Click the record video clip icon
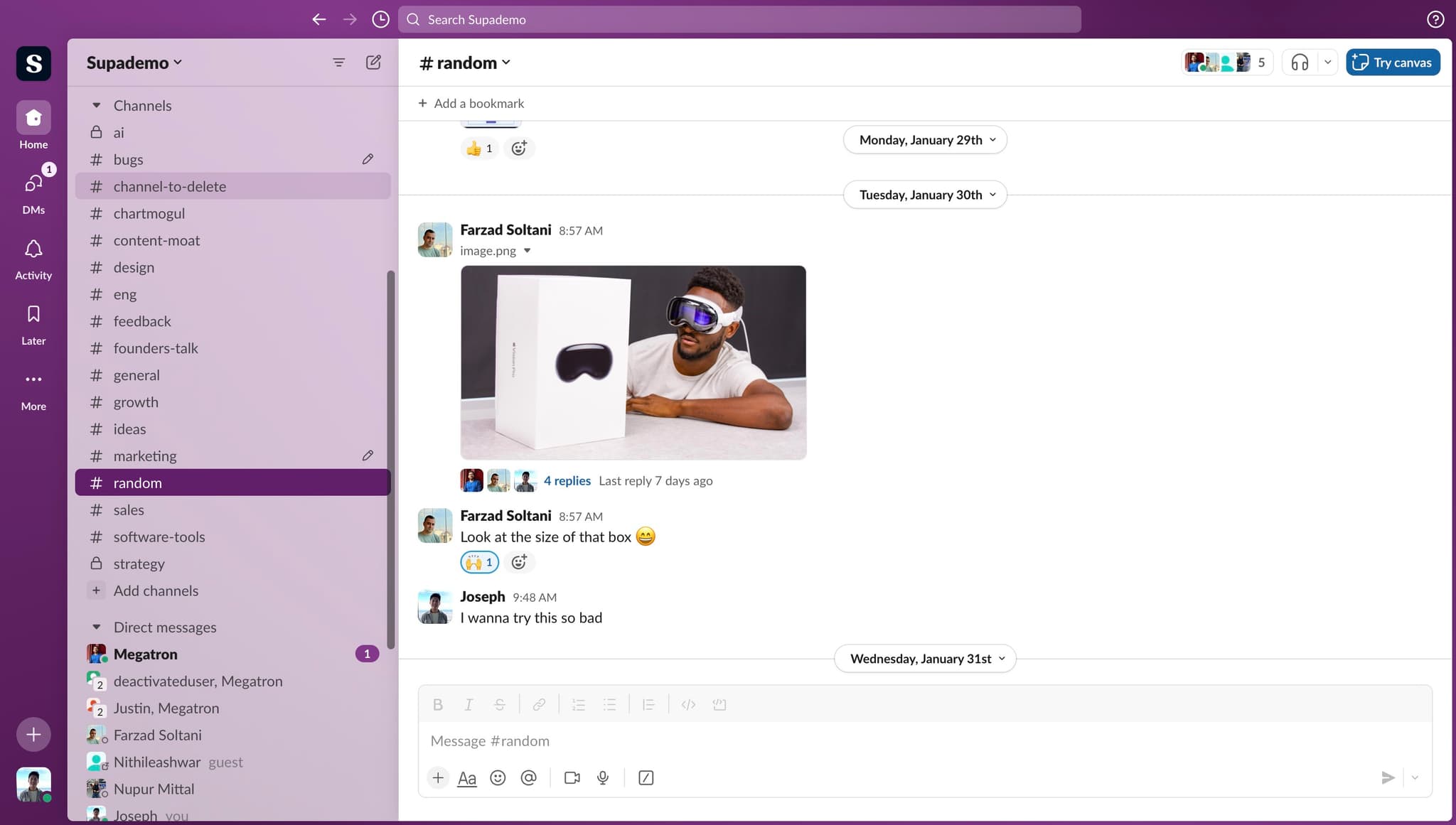1456x825 pixels. tap(572, 778)
